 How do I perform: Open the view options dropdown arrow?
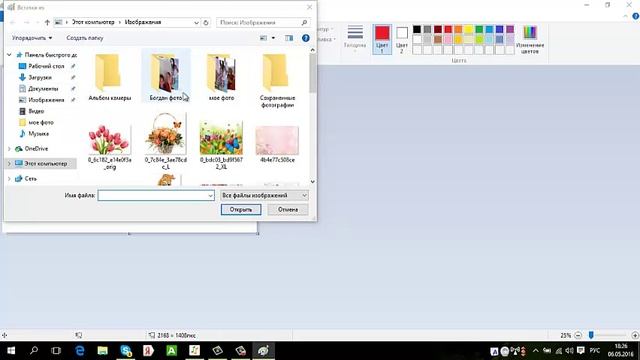273,38
